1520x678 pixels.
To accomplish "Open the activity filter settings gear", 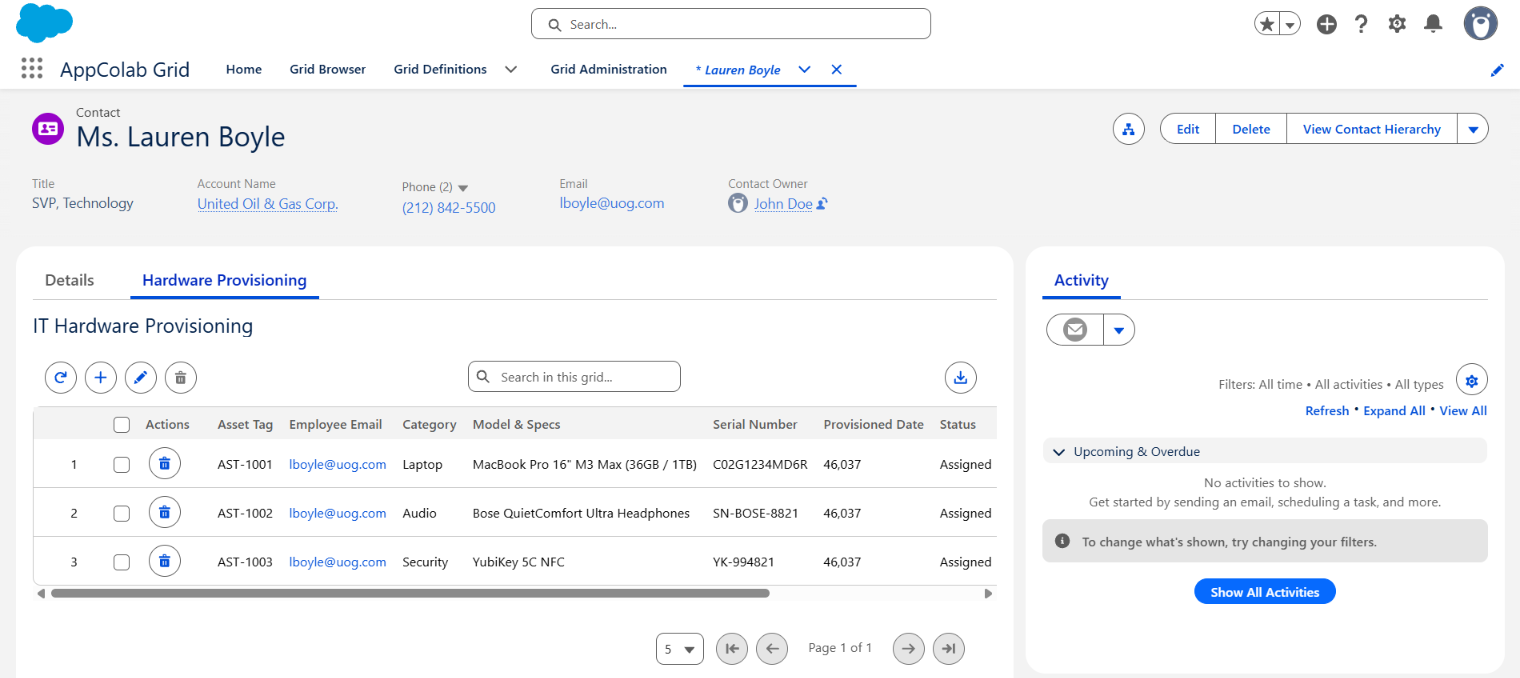I will [x=1472, y=380].
